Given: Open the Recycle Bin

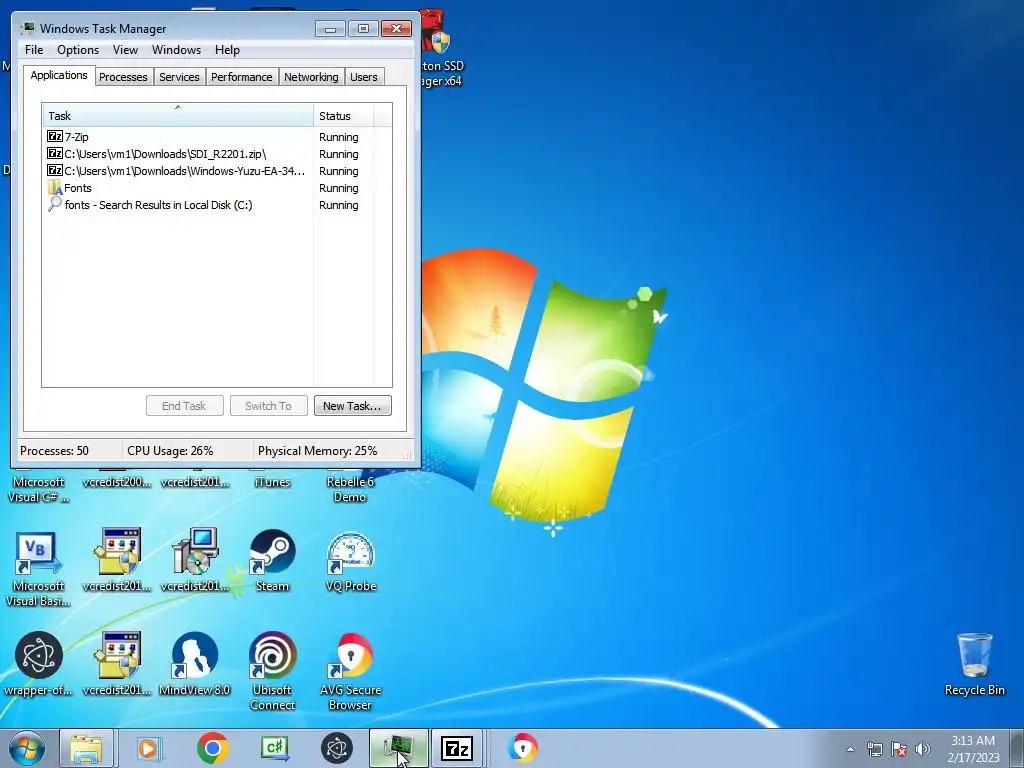Looking at the screenshot, I should [974, 664].
